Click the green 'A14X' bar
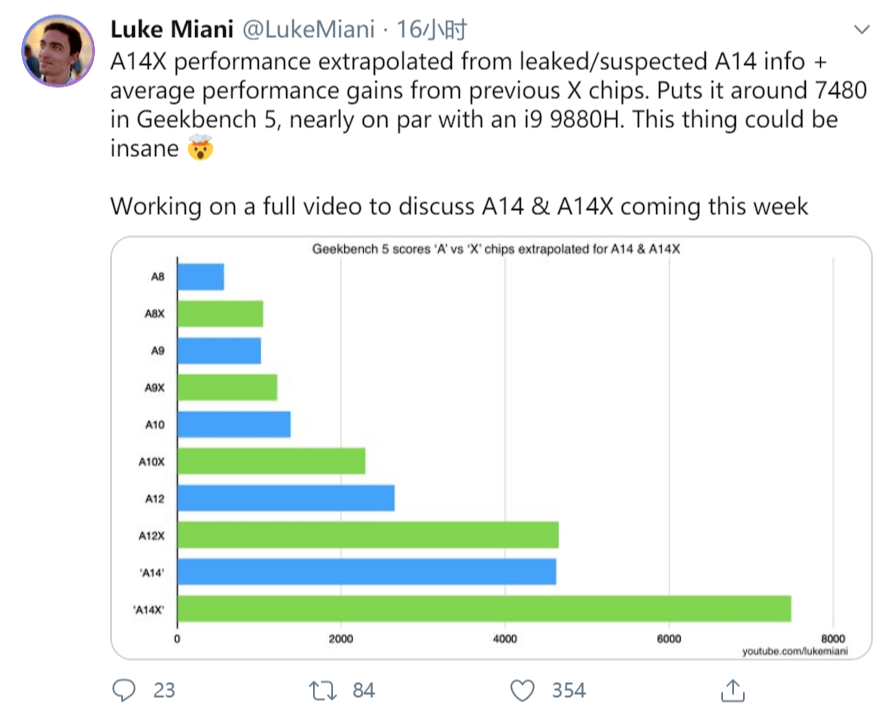Image resolution: width=893 pixels, height=721 pixels. [484, 608]
